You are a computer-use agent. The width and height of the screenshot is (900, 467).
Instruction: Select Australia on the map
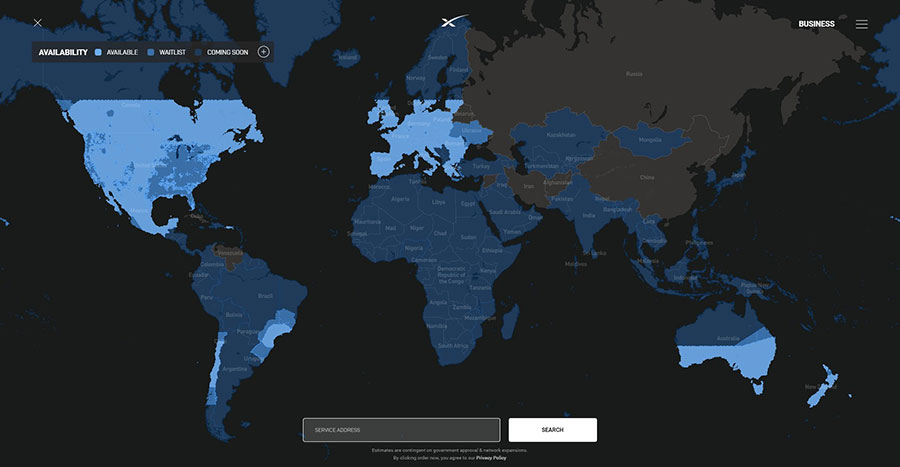coord(726,338)
